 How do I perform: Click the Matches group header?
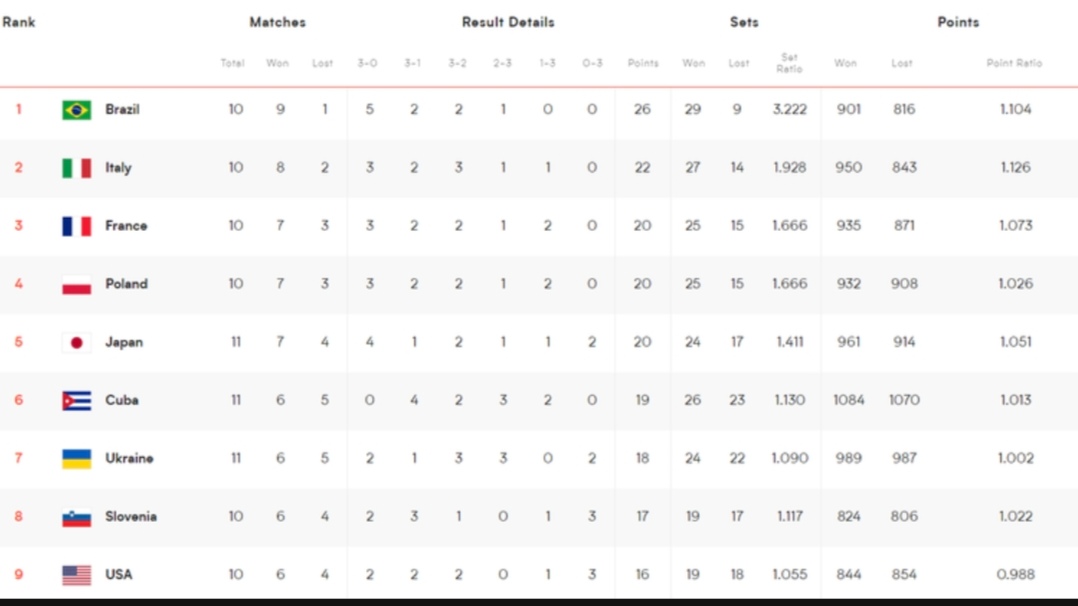tap(277, 22)
